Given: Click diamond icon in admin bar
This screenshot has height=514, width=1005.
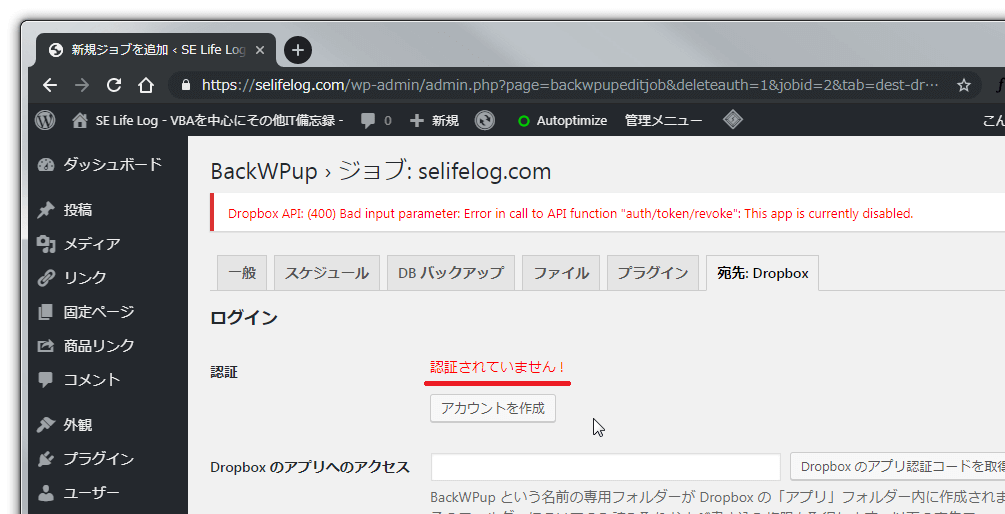Looking at the screenshot, I should tap(733, 120).
